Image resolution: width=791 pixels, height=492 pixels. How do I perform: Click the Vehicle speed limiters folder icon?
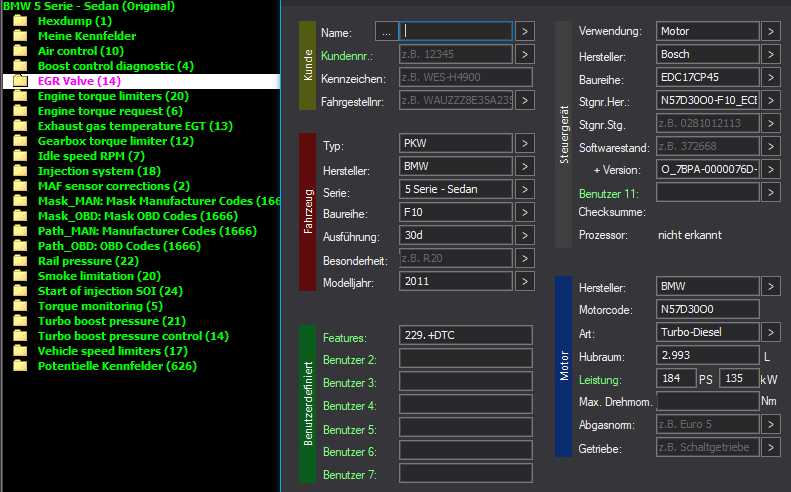pos(20,351)
